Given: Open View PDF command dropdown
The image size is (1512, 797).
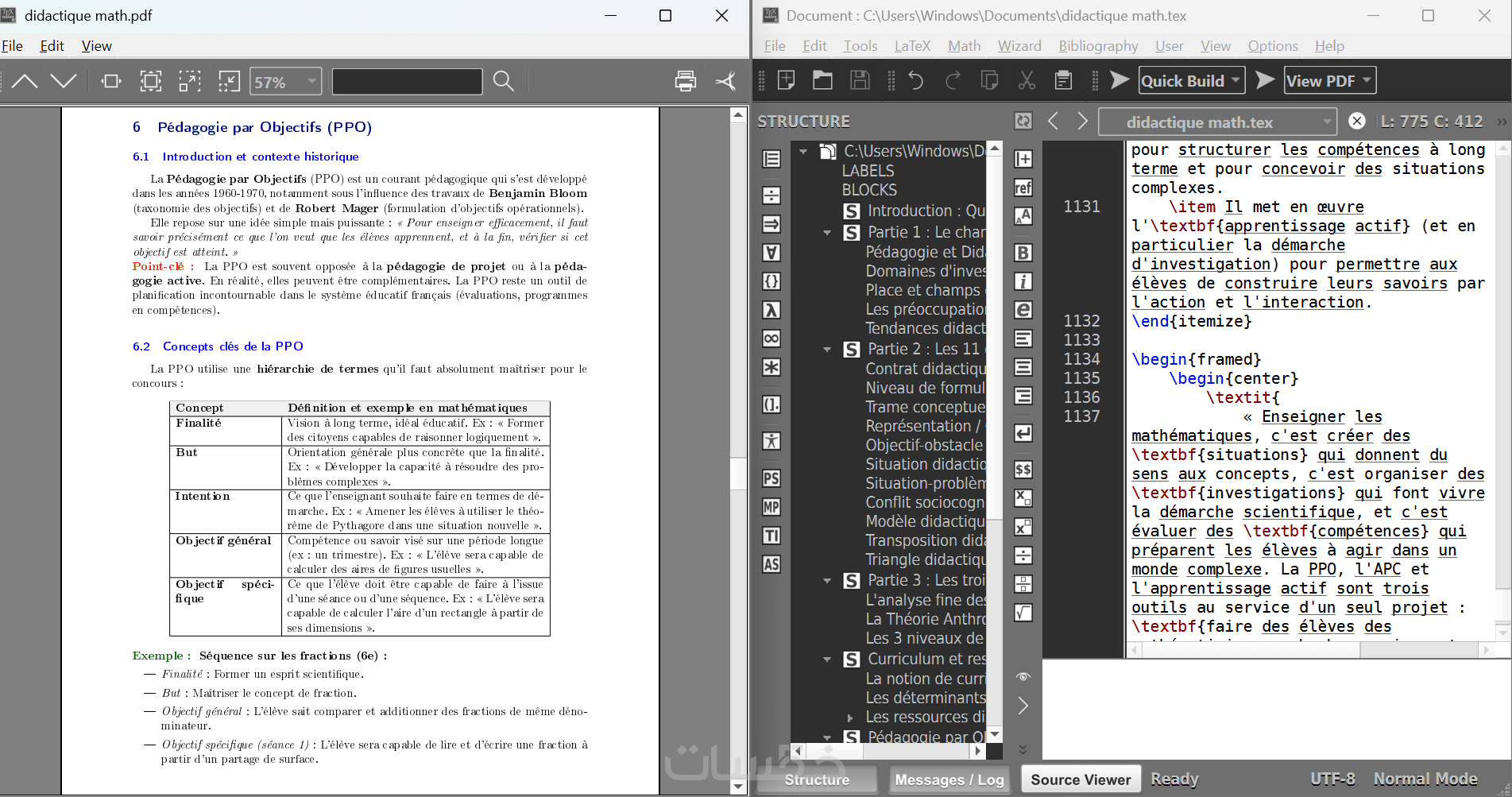Looking at the screenshot, I should point(1367,80).
